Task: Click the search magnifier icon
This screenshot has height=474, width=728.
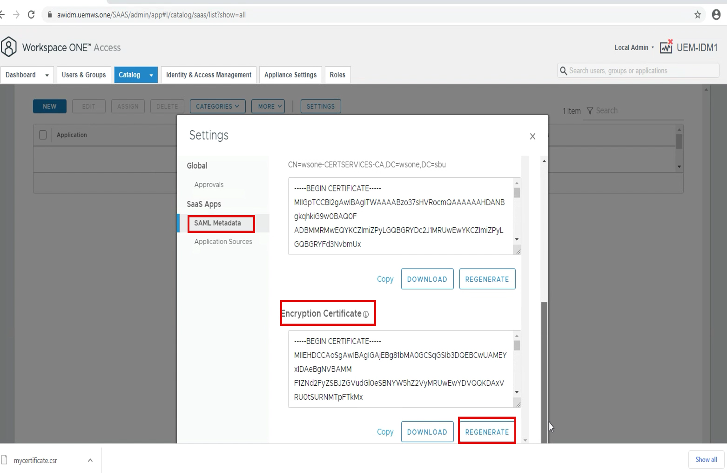Action: tap(564, 71)
